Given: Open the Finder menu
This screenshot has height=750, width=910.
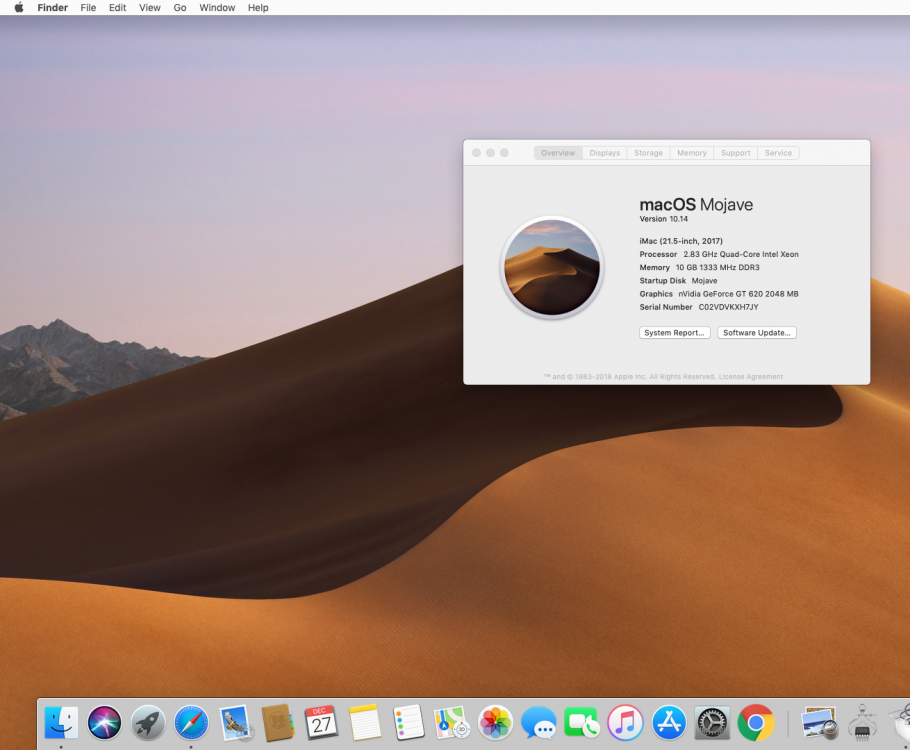Looking at the screenshot, I should (x=53, y=8).
